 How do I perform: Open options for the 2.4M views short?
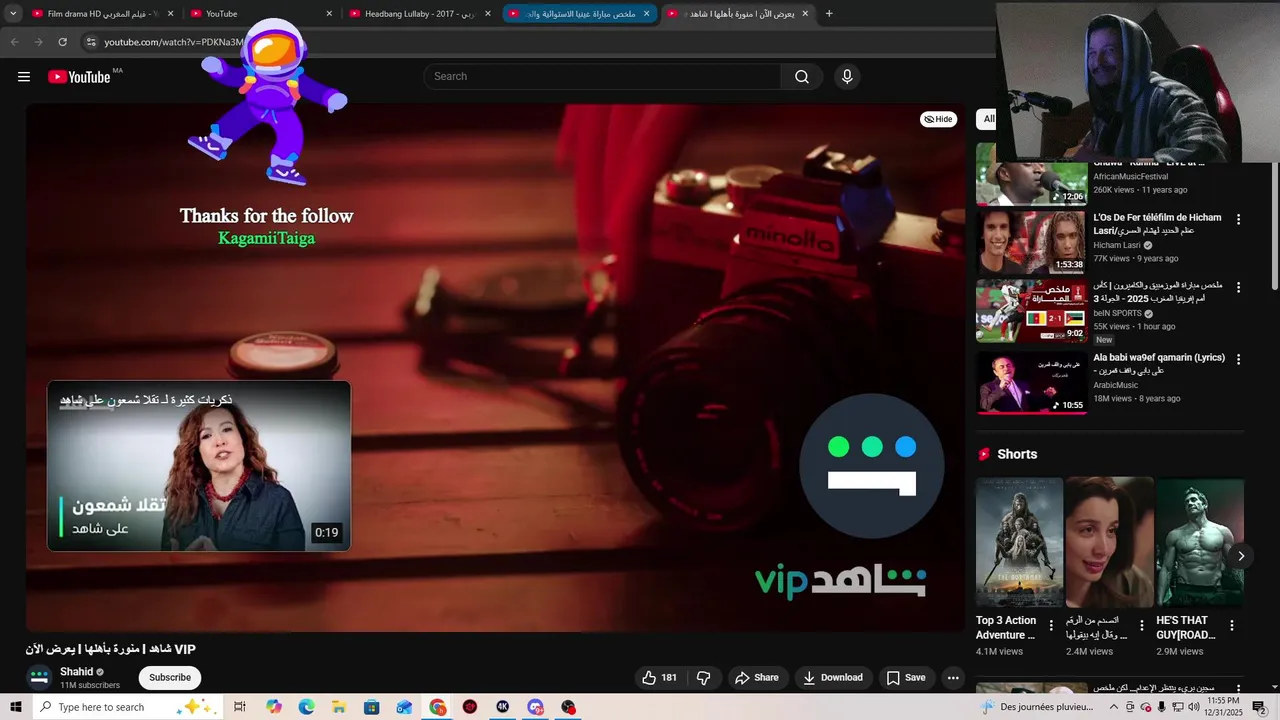coord(1141,626)
